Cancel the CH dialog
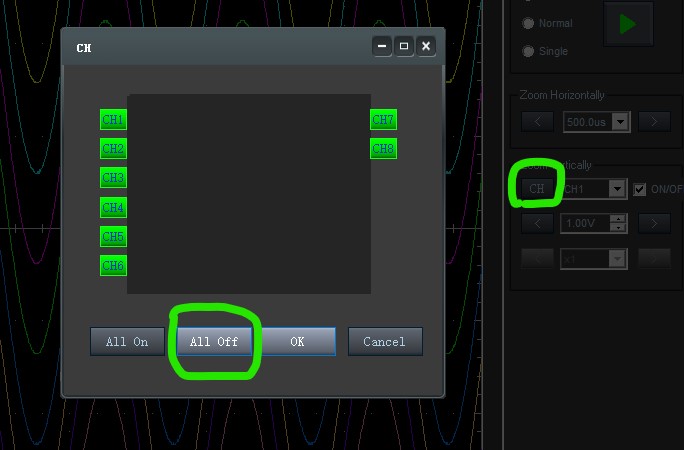The width and height of the screenshot is (684, 450). click(x=385, y=341)
